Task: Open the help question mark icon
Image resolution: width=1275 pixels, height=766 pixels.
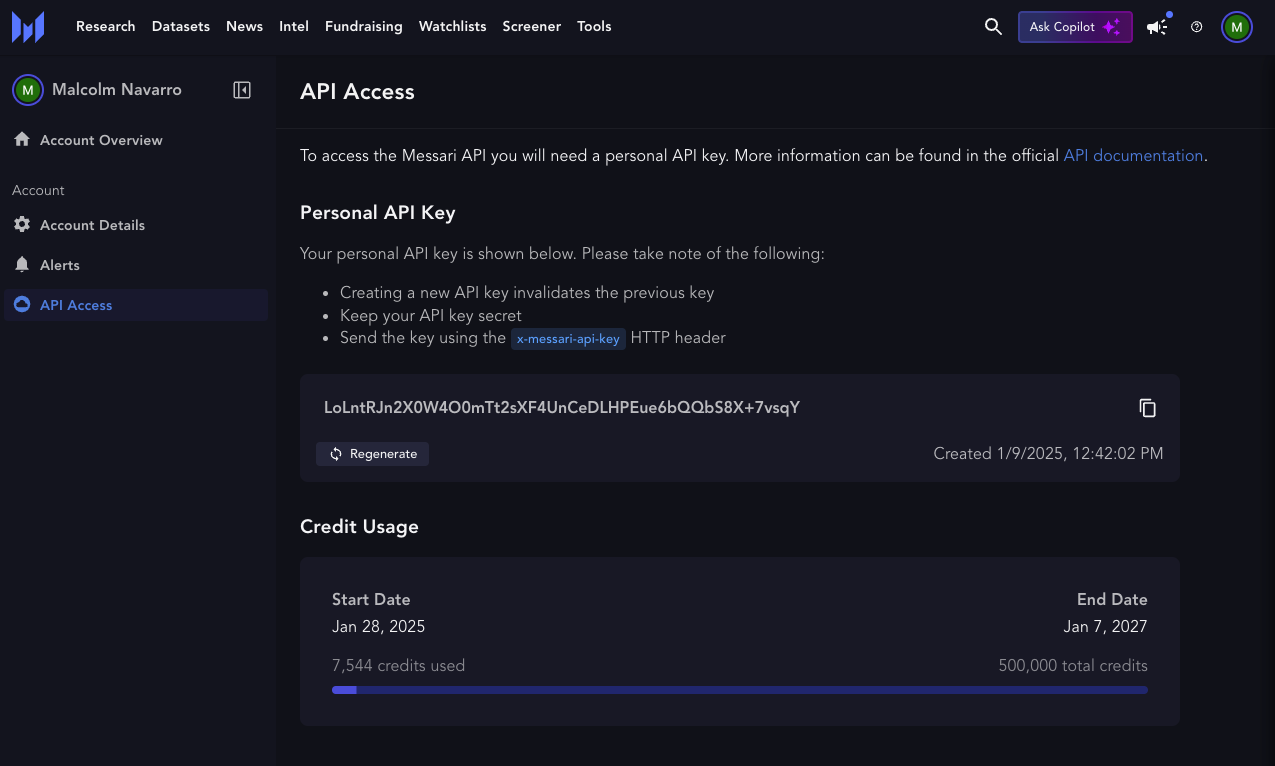Action: [1197, 27]
